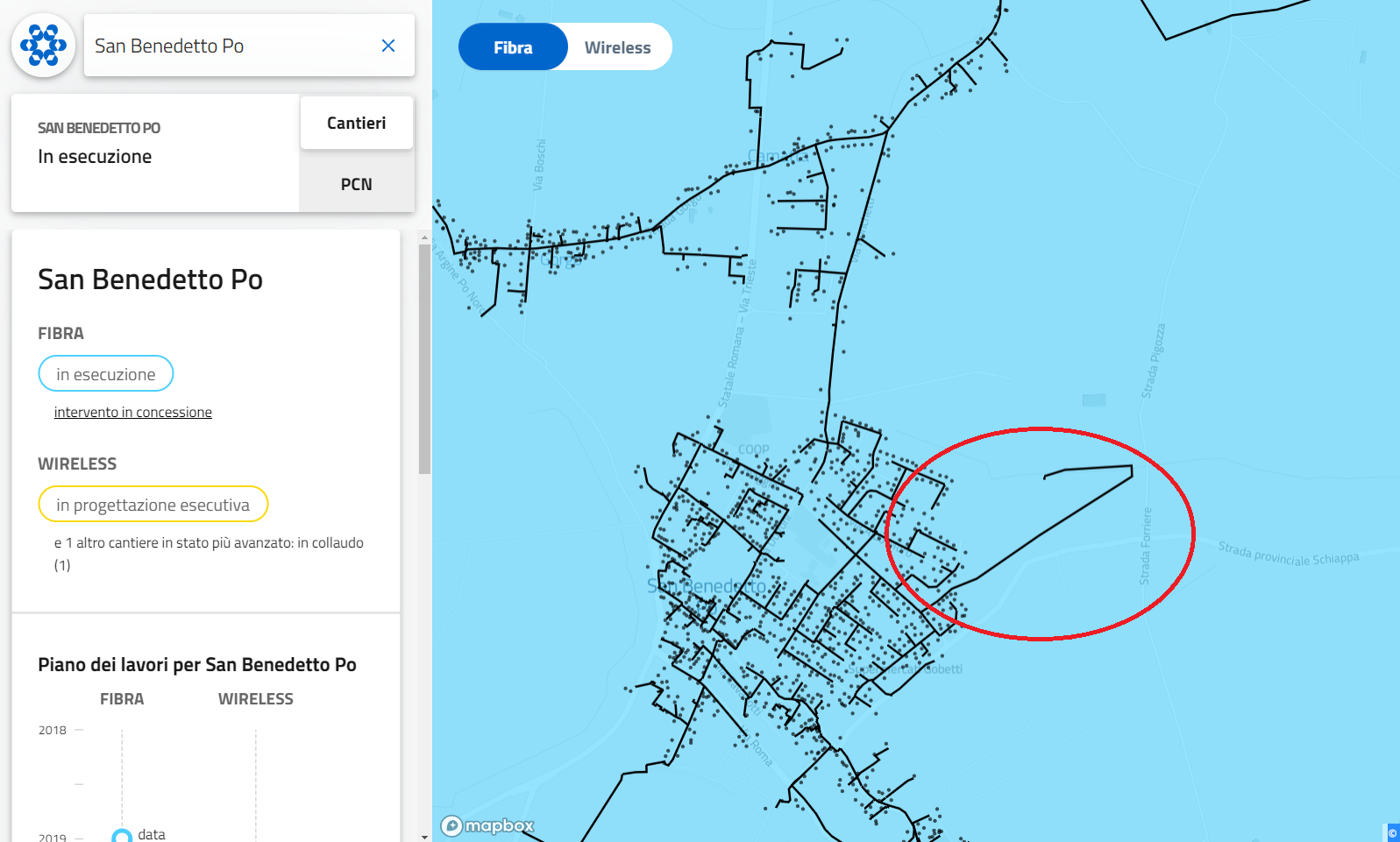The width and height of the screenshot is (1400, 842).
Task: Select the PCN tab
Action: point(356,184)
